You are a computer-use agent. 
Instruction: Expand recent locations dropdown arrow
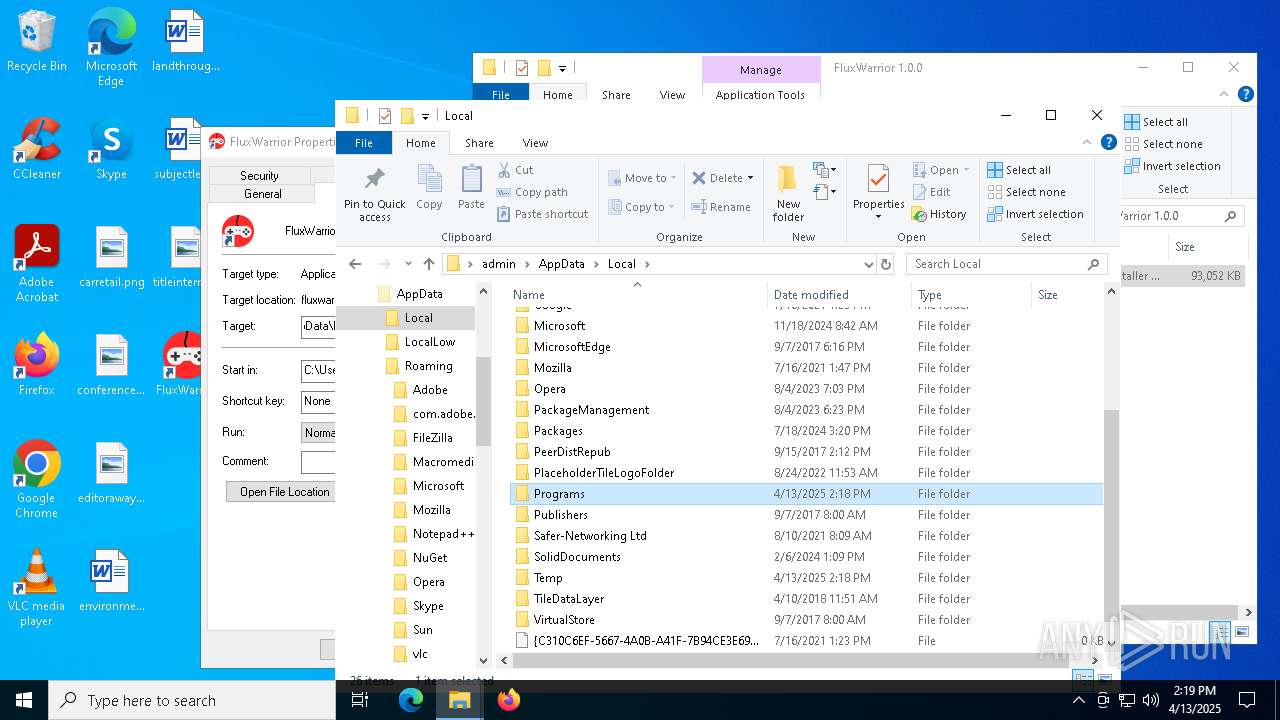click(407, 264)
